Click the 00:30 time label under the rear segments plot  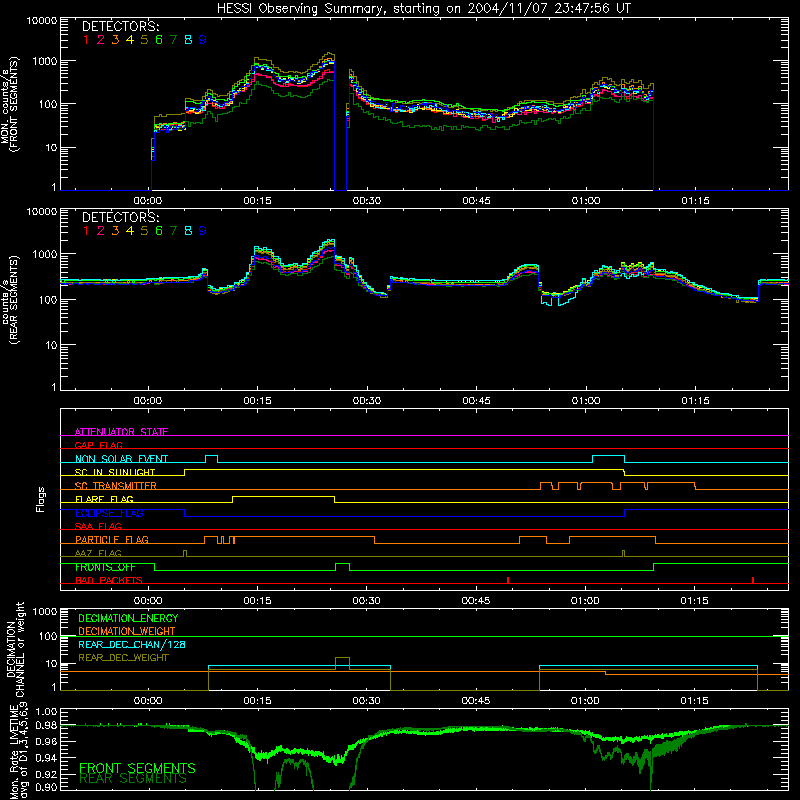[x=366, y=401]
